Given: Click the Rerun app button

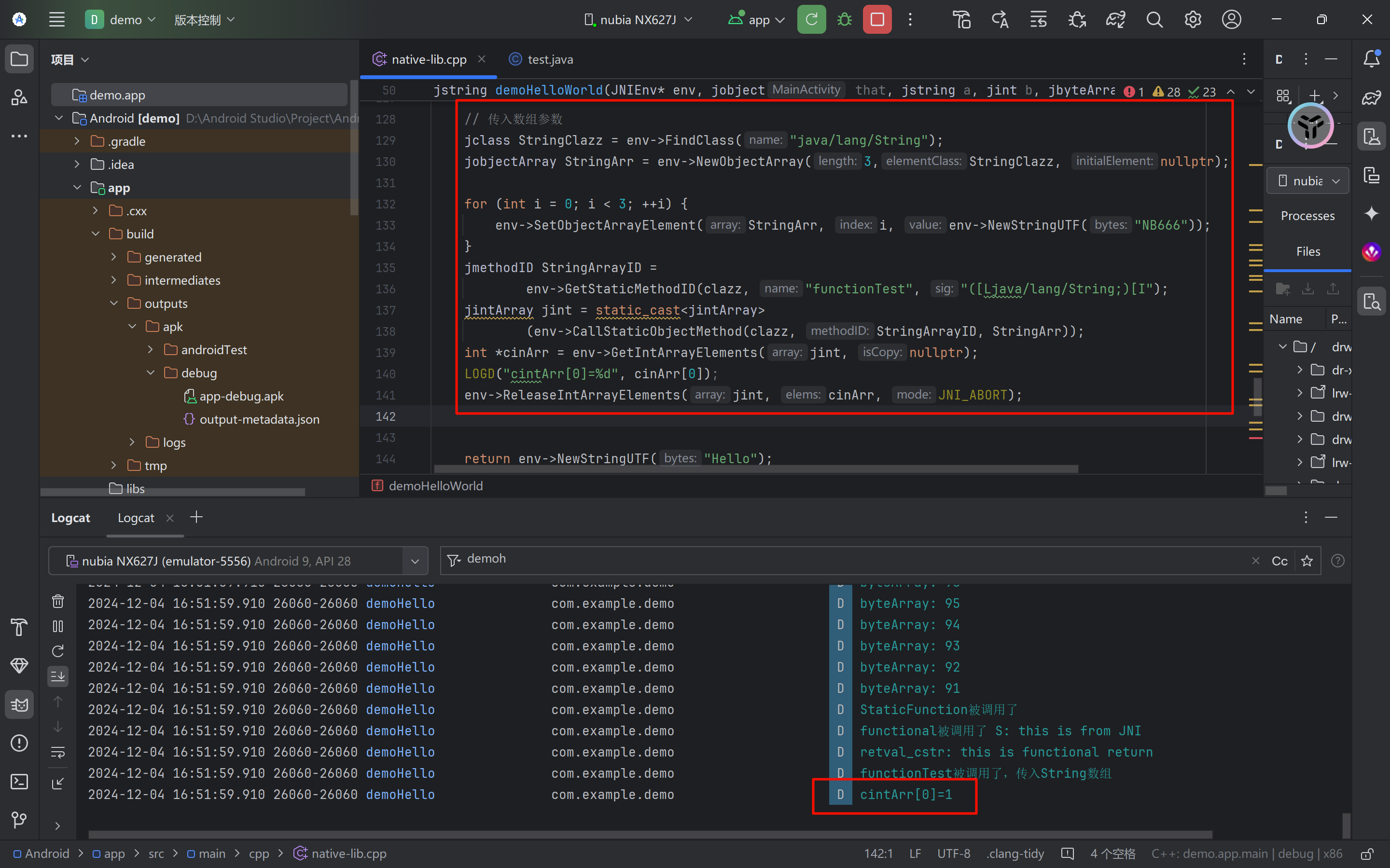Looking at the screenshot, I should coord(811,19).
